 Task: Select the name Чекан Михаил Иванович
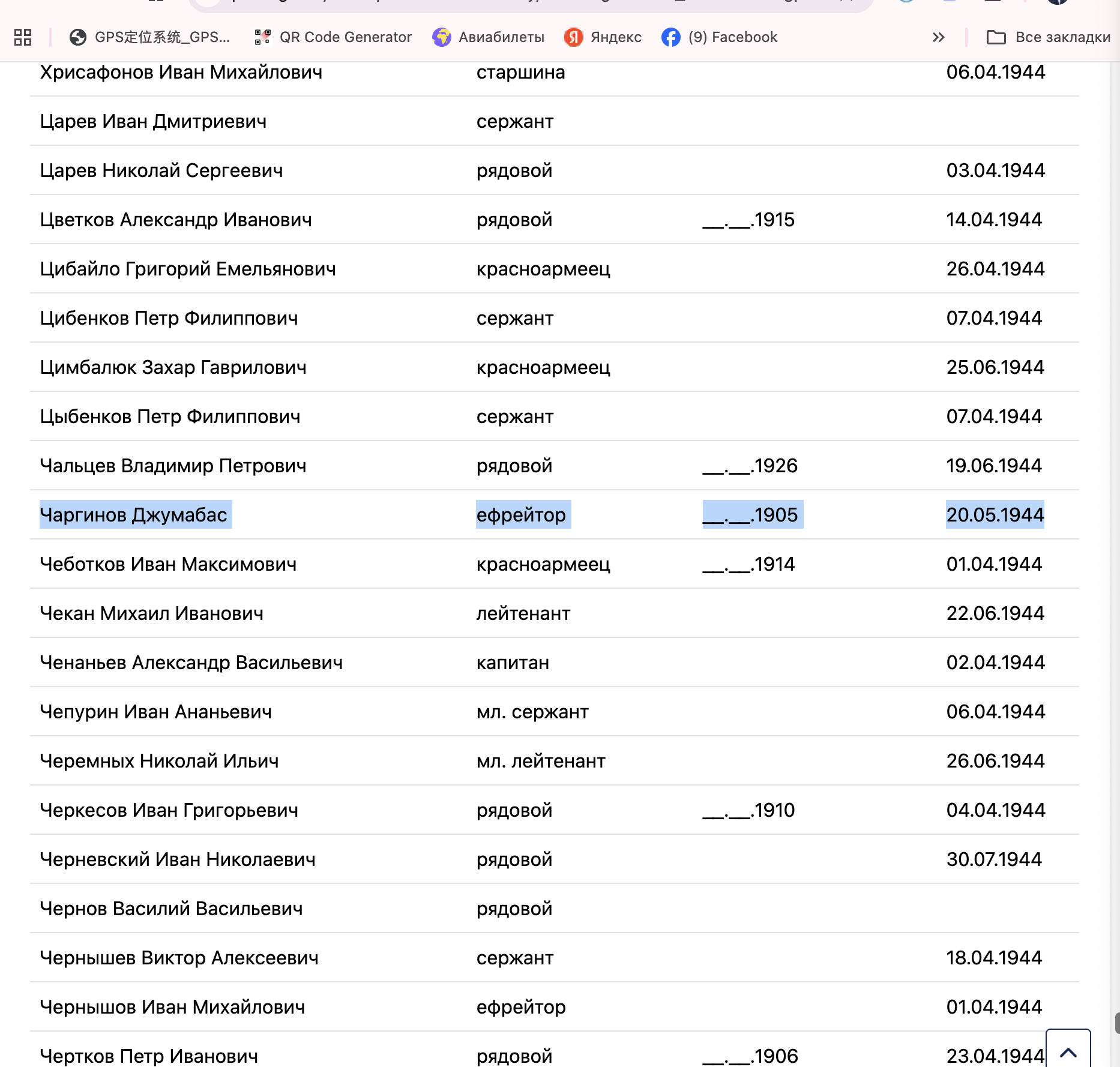click(x=151, y=613)
